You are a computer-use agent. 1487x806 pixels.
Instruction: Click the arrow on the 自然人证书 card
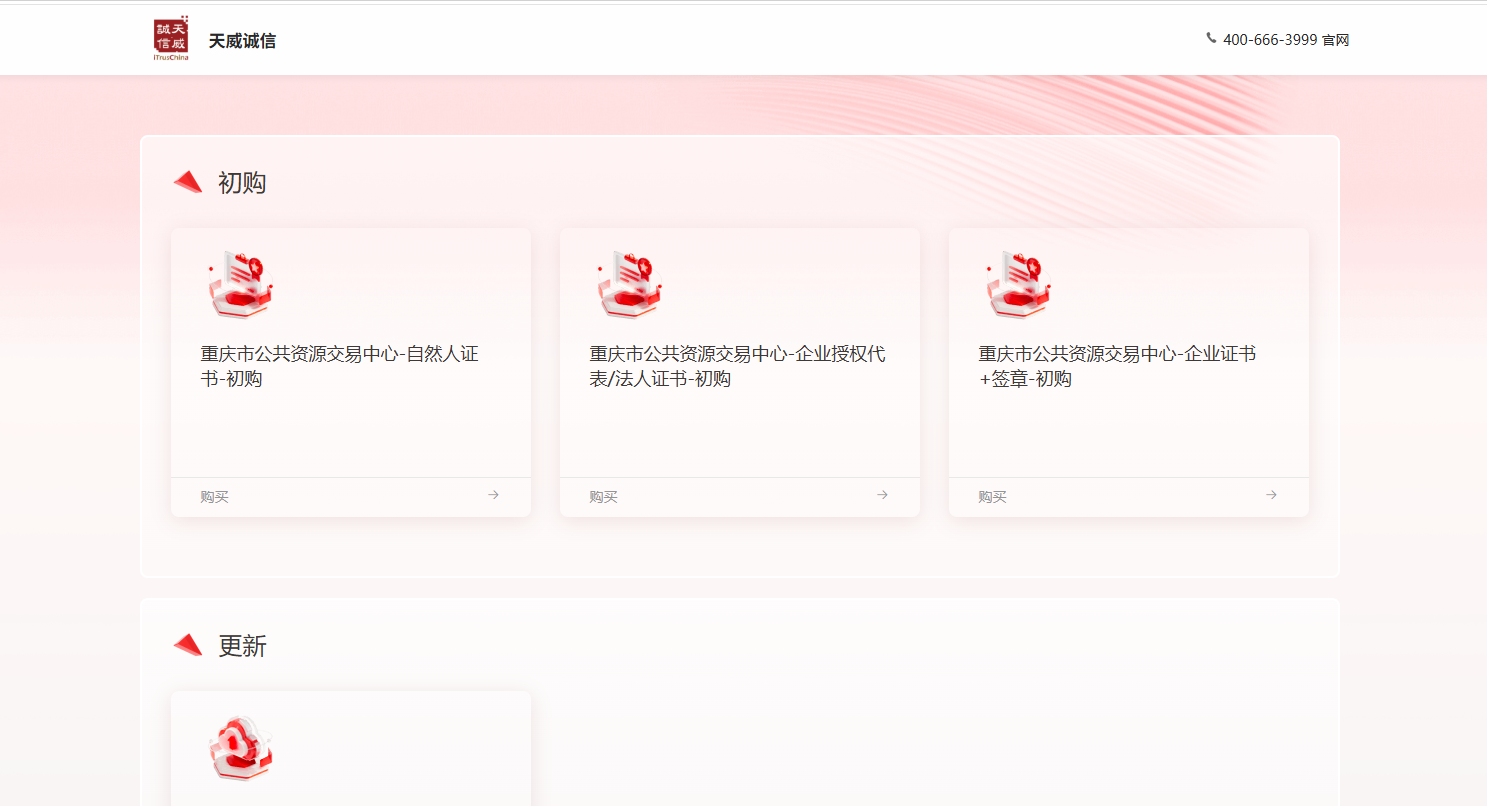click(x=493, y=495)
